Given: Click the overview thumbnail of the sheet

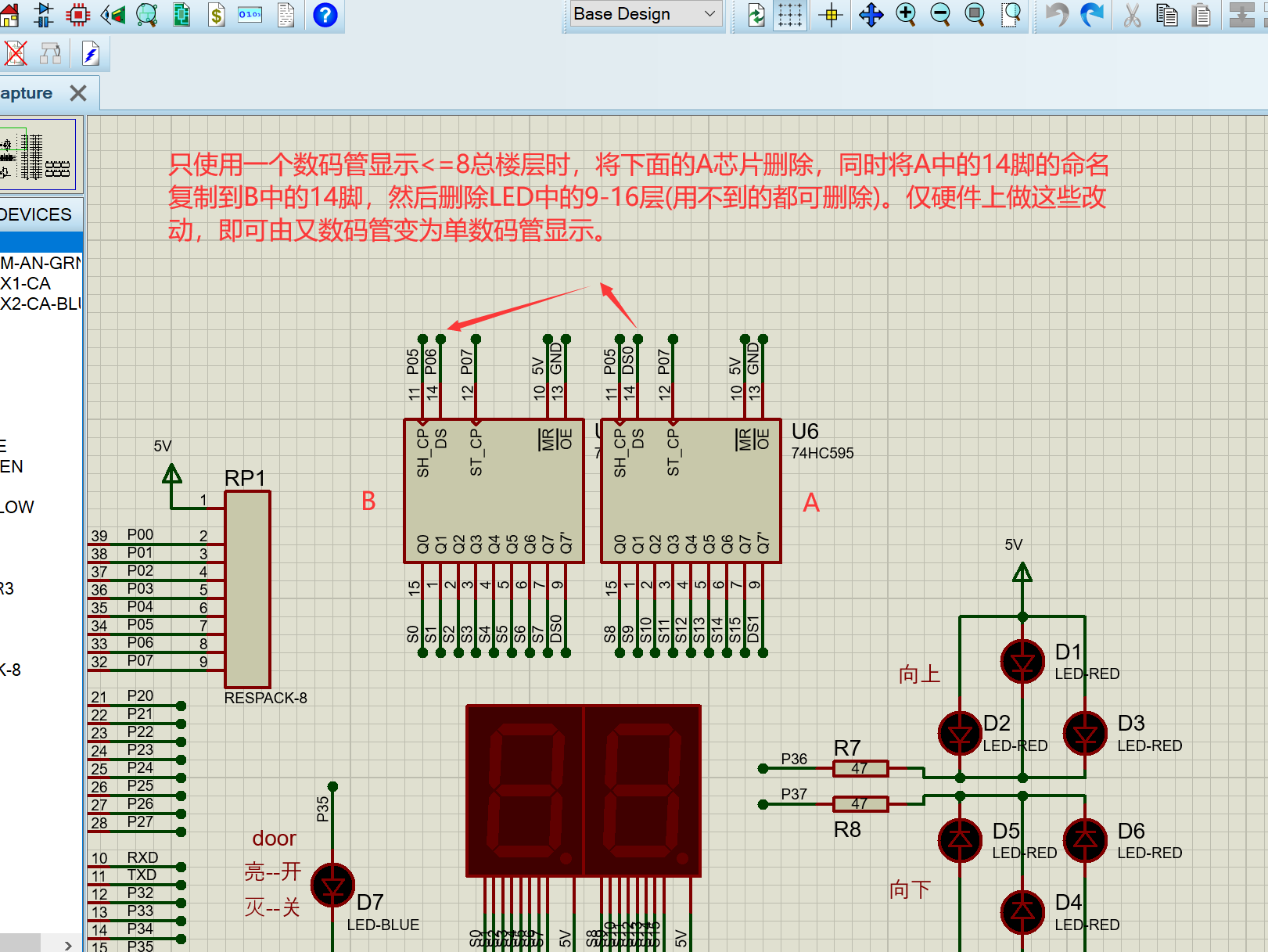Looking at the screenshot, I should click(x=38, y=155).
